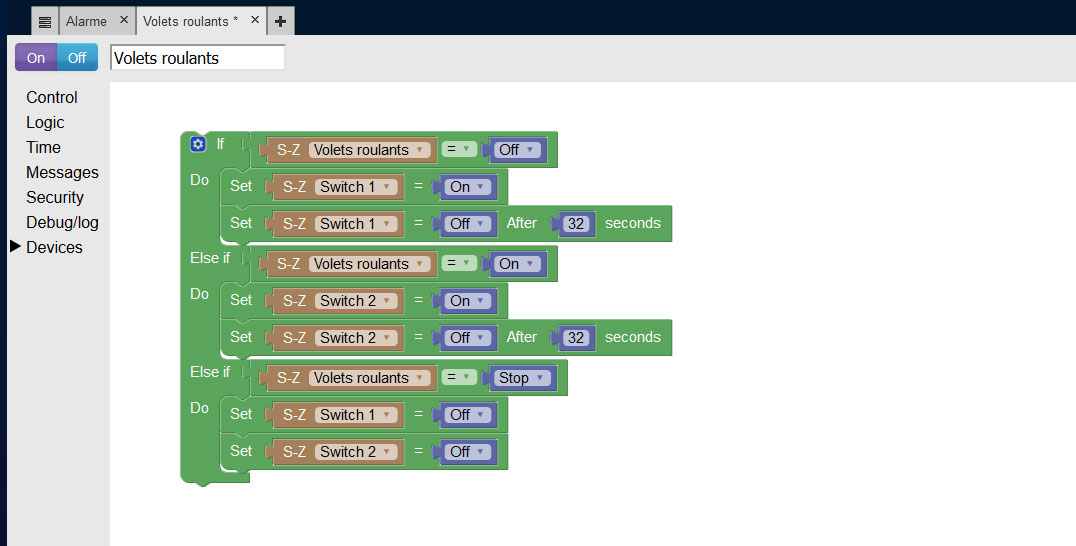
Task: Change the Stop value dropdown
Action: click(x=523, y=378)
